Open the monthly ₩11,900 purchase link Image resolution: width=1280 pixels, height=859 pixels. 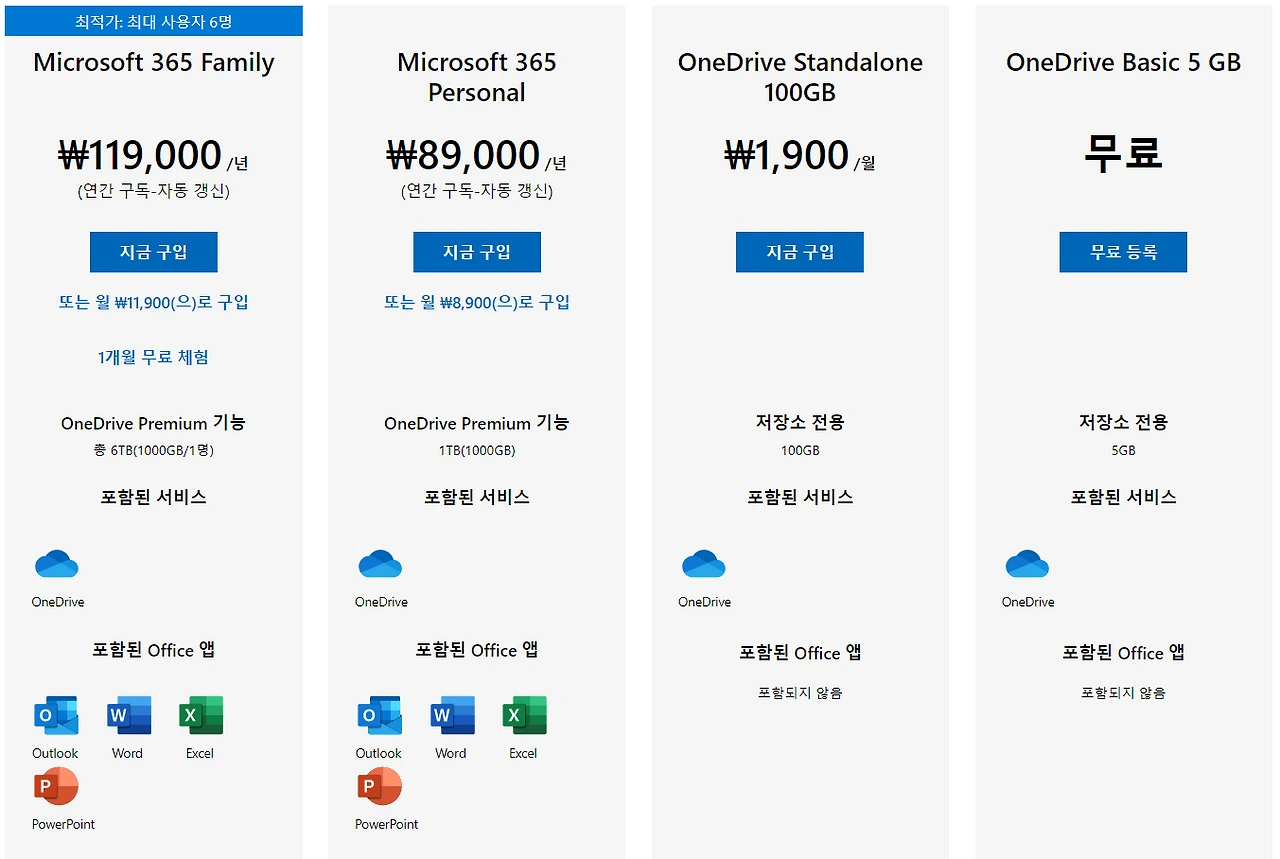click(153, 302)
